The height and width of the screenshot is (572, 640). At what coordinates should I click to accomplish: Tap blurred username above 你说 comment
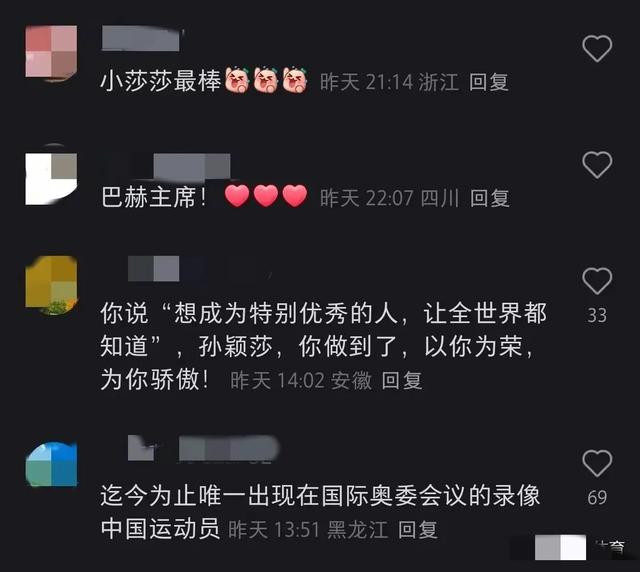[153, 269]
